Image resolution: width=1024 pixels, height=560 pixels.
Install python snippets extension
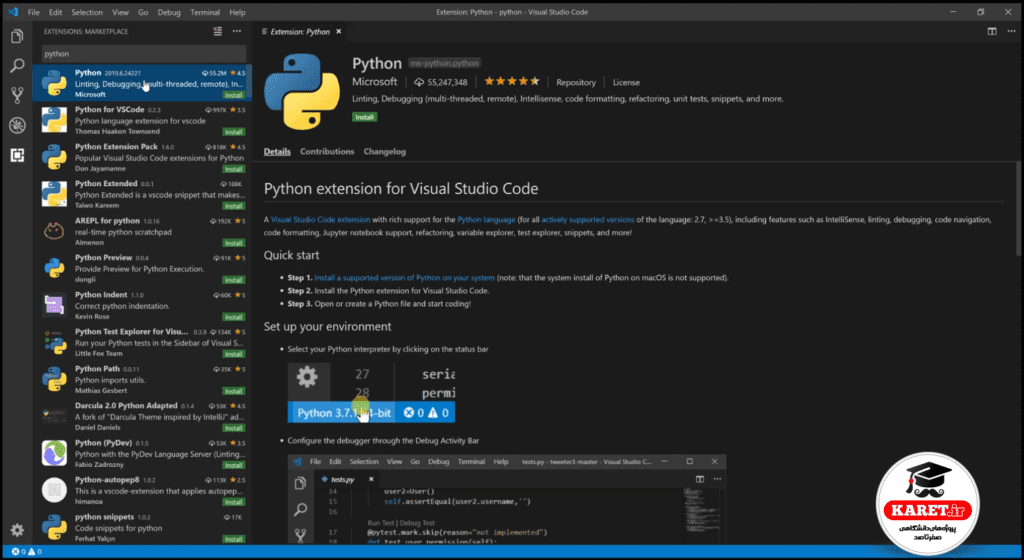(x=234, y=539)
